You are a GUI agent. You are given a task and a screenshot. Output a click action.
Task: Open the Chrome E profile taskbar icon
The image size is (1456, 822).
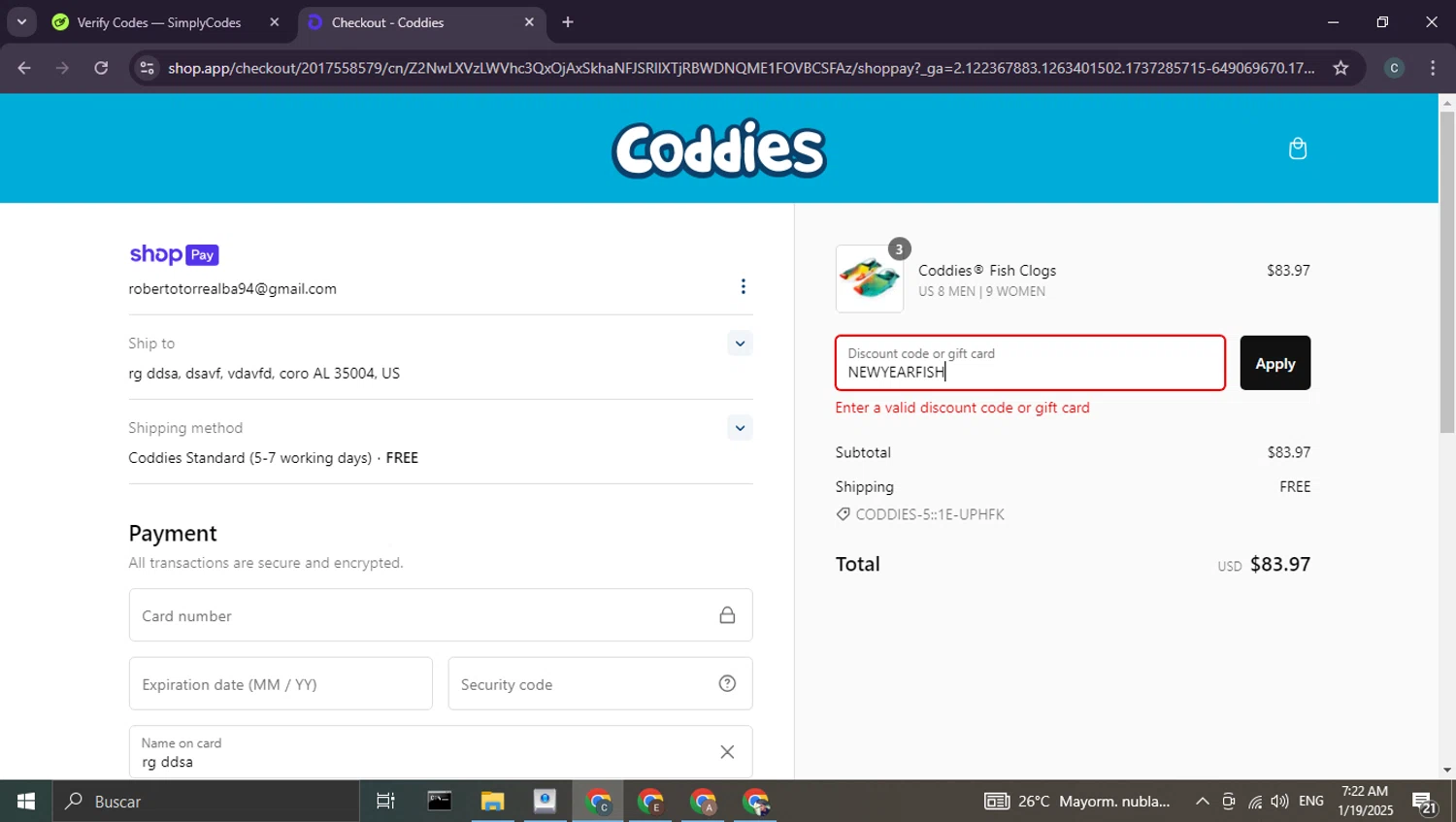click(650, 801)
